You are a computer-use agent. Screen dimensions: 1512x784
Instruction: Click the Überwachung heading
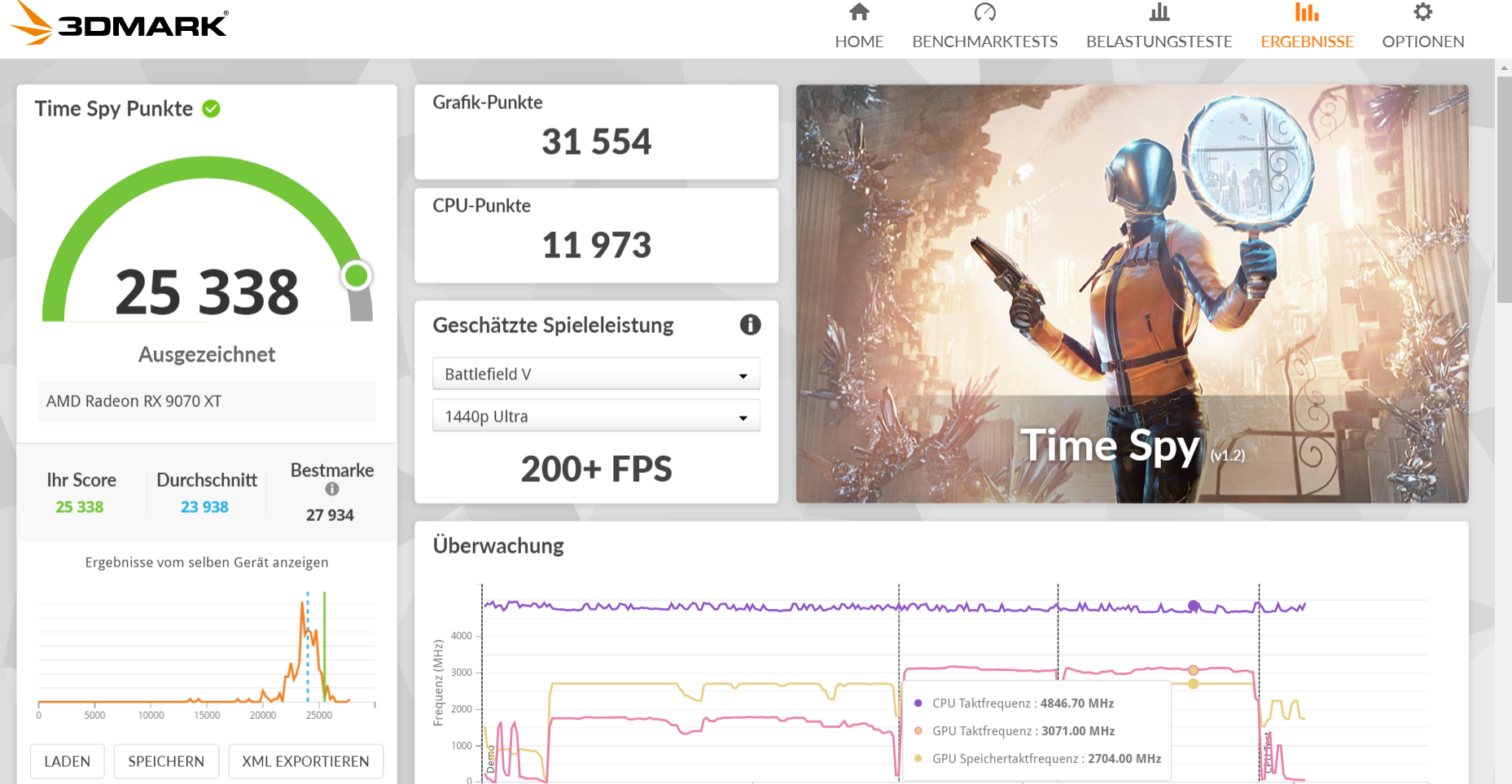pyautogui.click(x=498, y=545)
